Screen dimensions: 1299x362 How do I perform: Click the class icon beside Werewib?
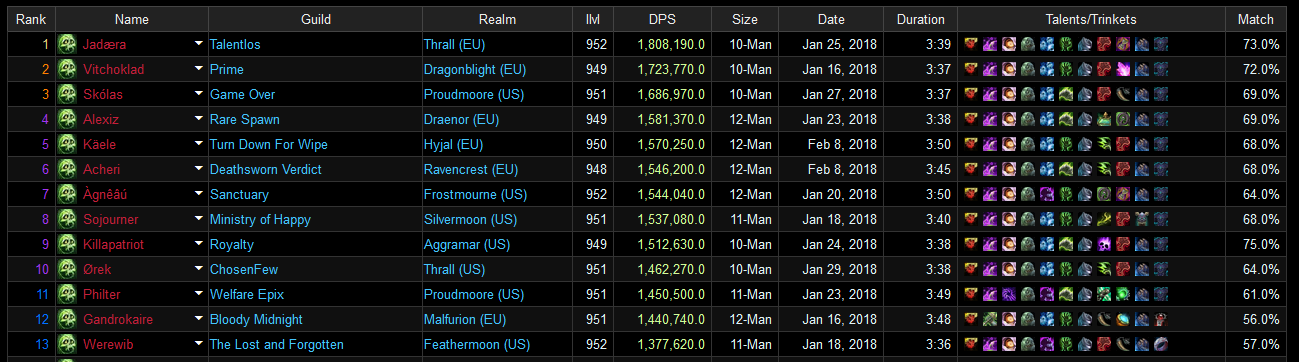(x=67, y=344)
